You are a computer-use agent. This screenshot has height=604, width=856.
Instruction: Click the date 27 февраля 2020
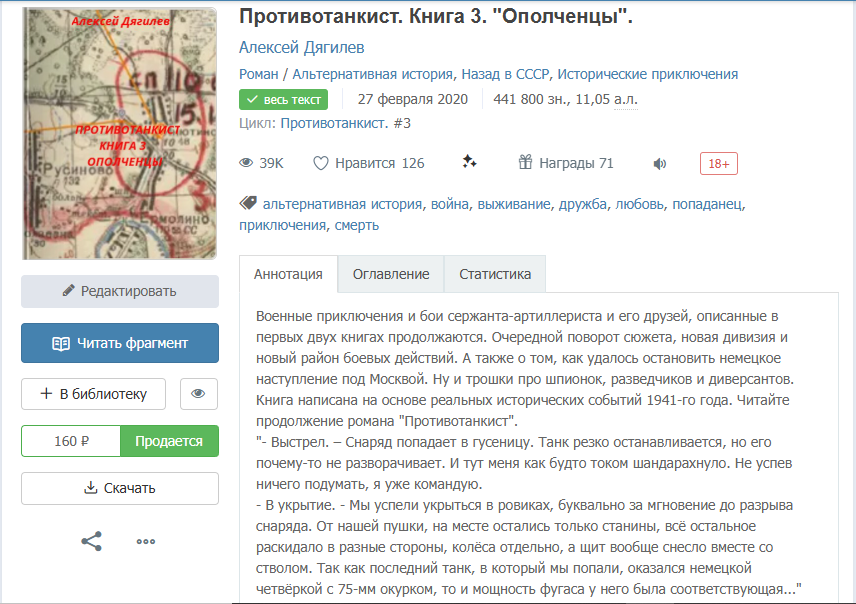coord(413,99)
